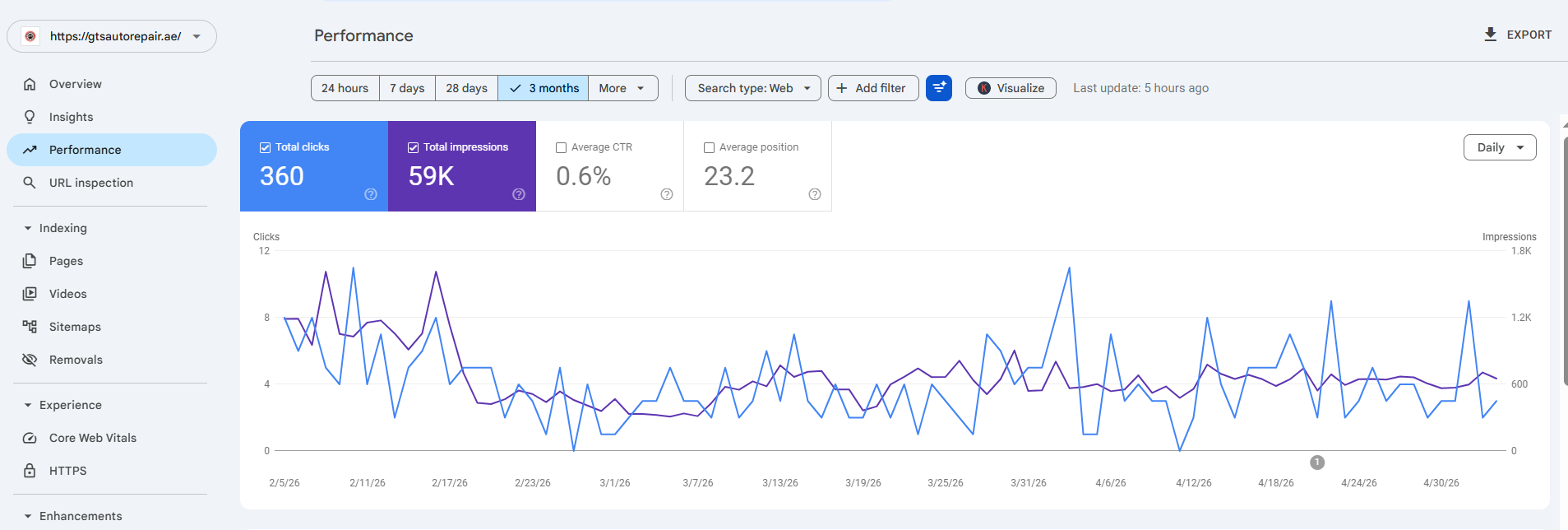Image resolution: width=1568 pixels, height=530 pixels.
Task: Click the site favicon in the property selector
Action: coord(30,36)
